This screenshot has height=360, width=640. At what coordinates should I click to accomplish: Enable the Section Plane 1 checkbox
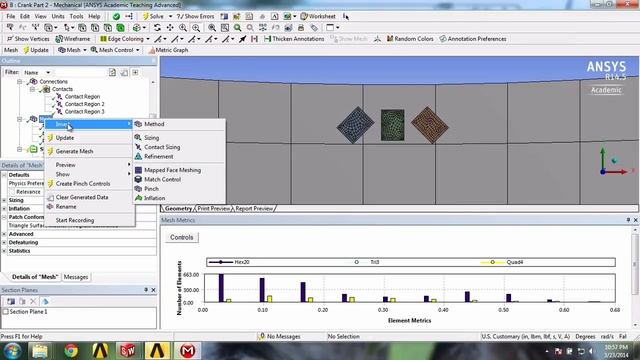tap(6, 311)
